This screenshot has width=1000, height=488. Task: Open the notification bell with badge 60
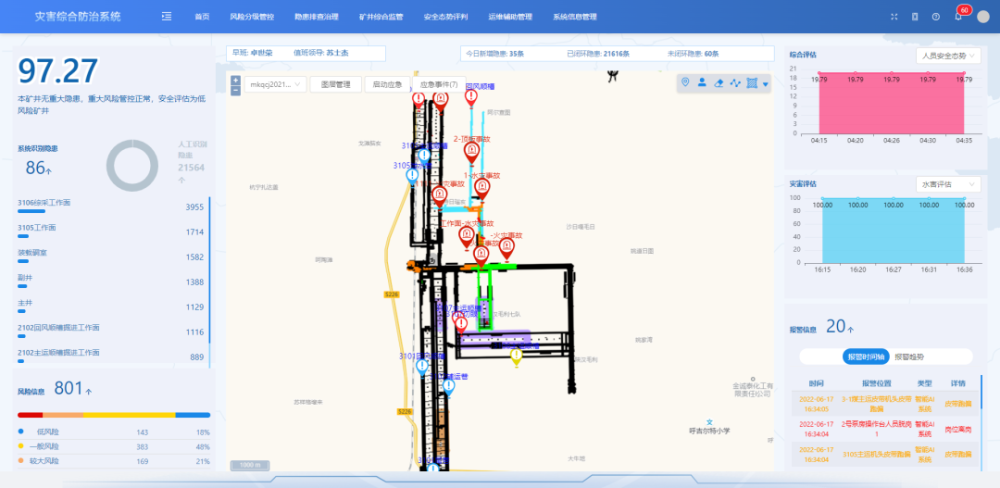pos(958,17)
